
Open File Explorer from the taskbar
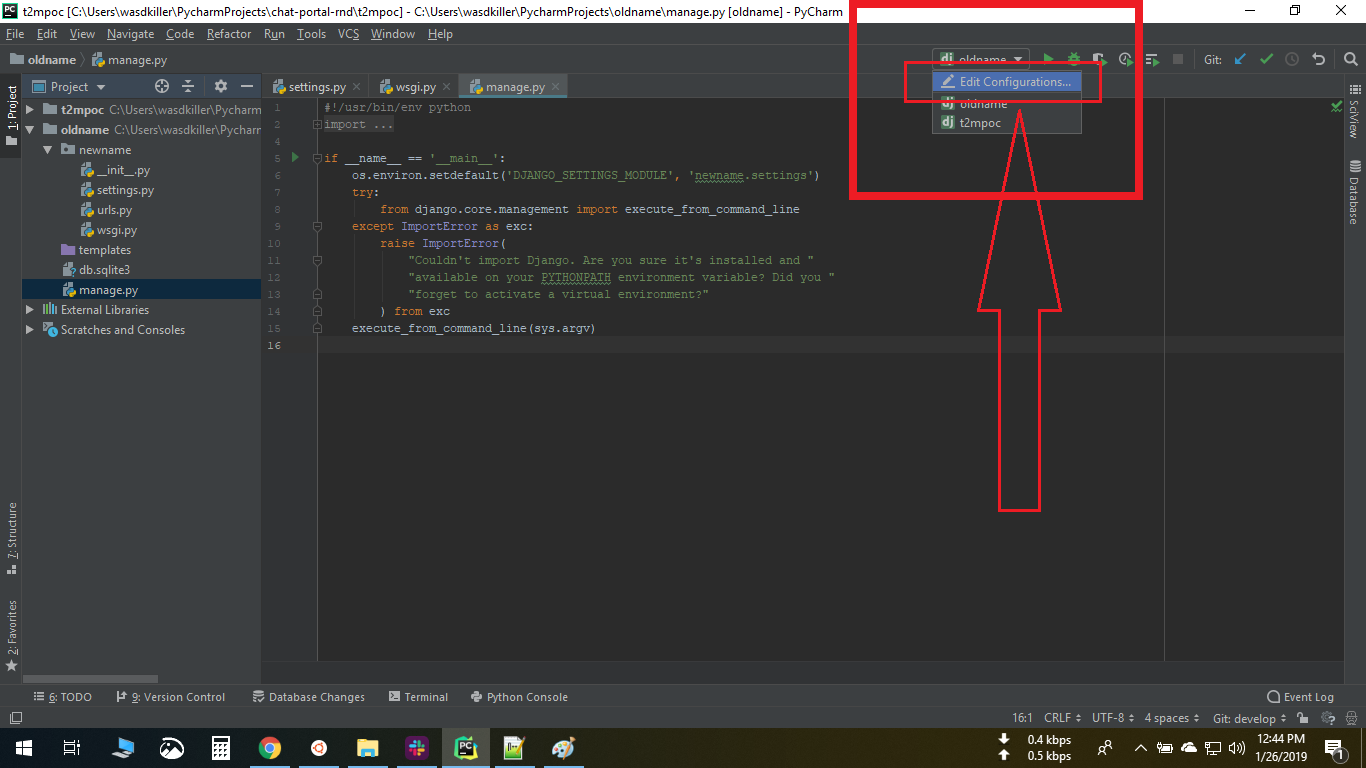(x=367, y=747)
